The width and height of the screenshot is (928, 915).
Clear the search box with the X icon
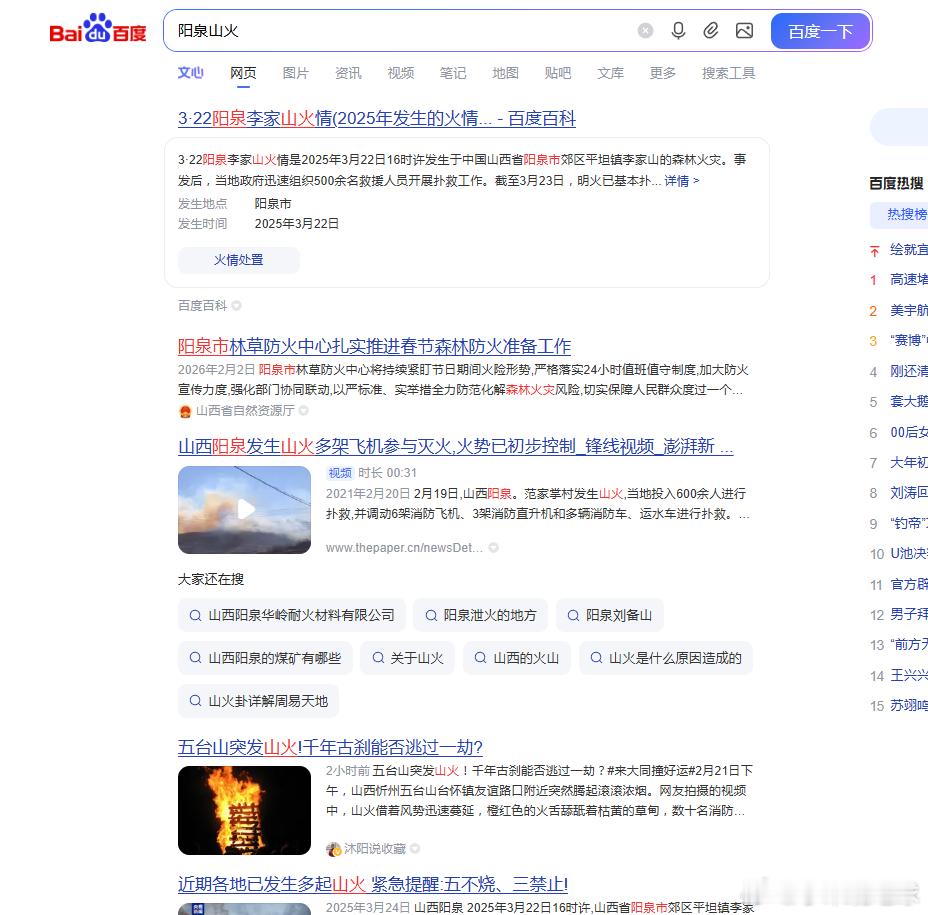click(x=645, y=31)
